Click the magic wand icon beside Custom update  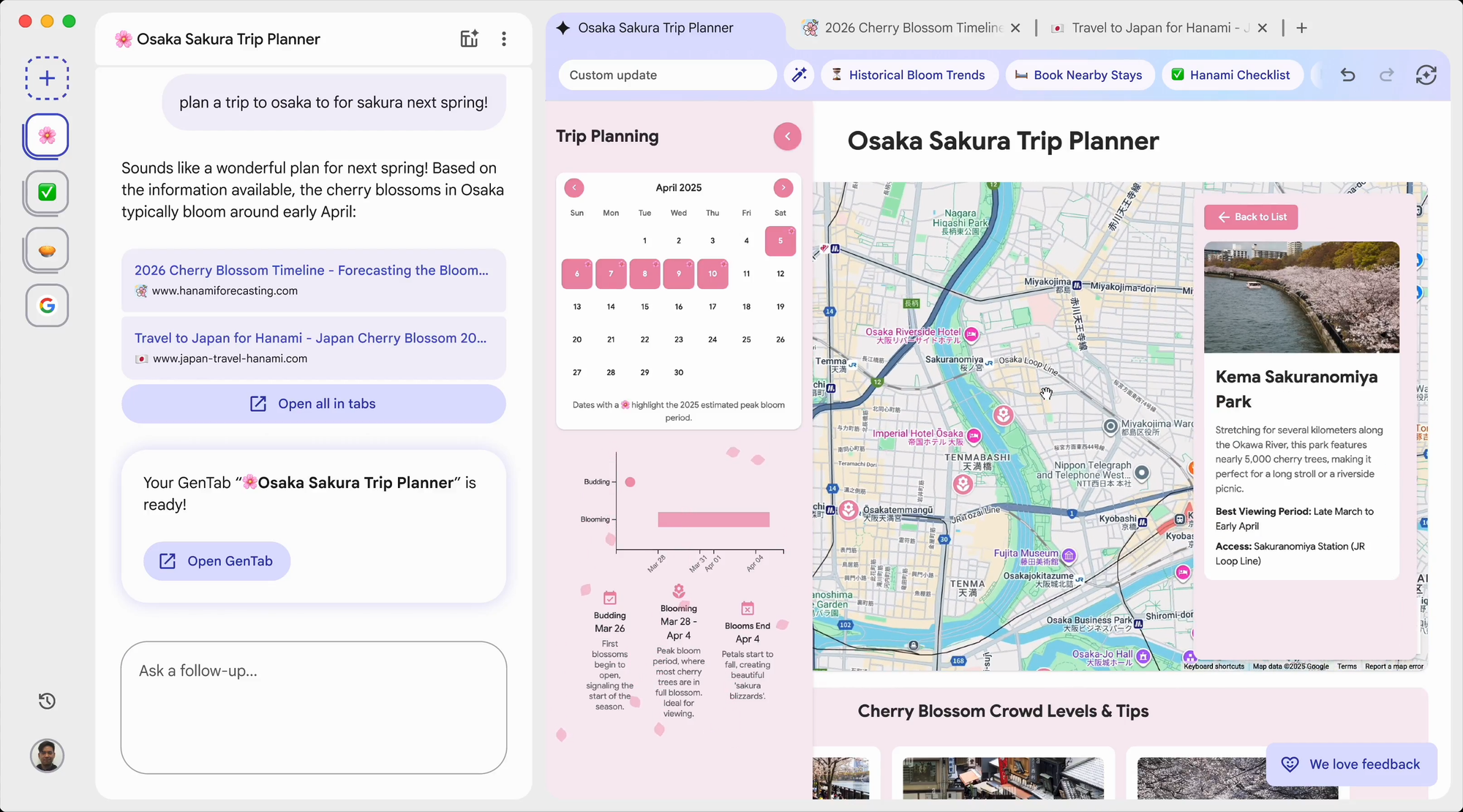[799, 75]
